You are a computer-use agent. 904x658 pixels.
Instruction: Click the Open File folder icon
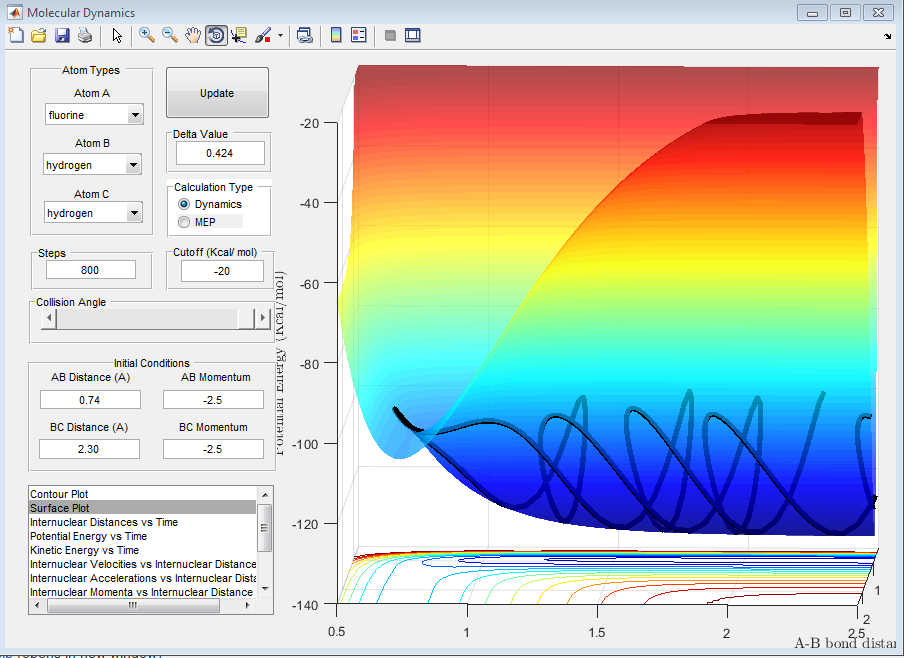tap(38, 36)
